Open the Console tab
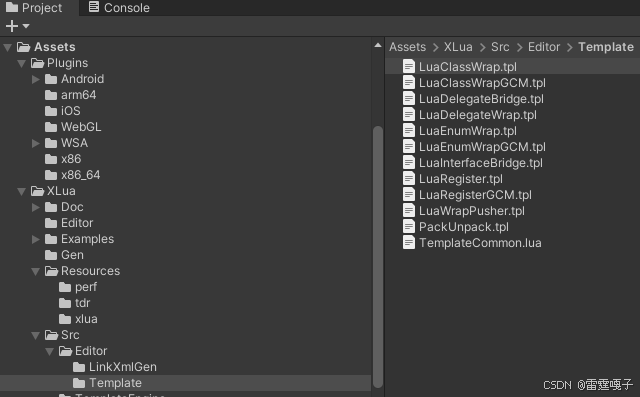640x397 pixels. pos(119,8)
